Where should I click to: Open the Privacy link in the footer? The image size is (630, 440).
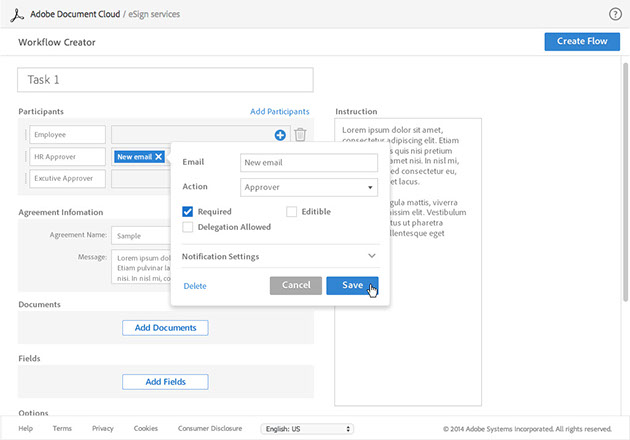pos(102,429)
